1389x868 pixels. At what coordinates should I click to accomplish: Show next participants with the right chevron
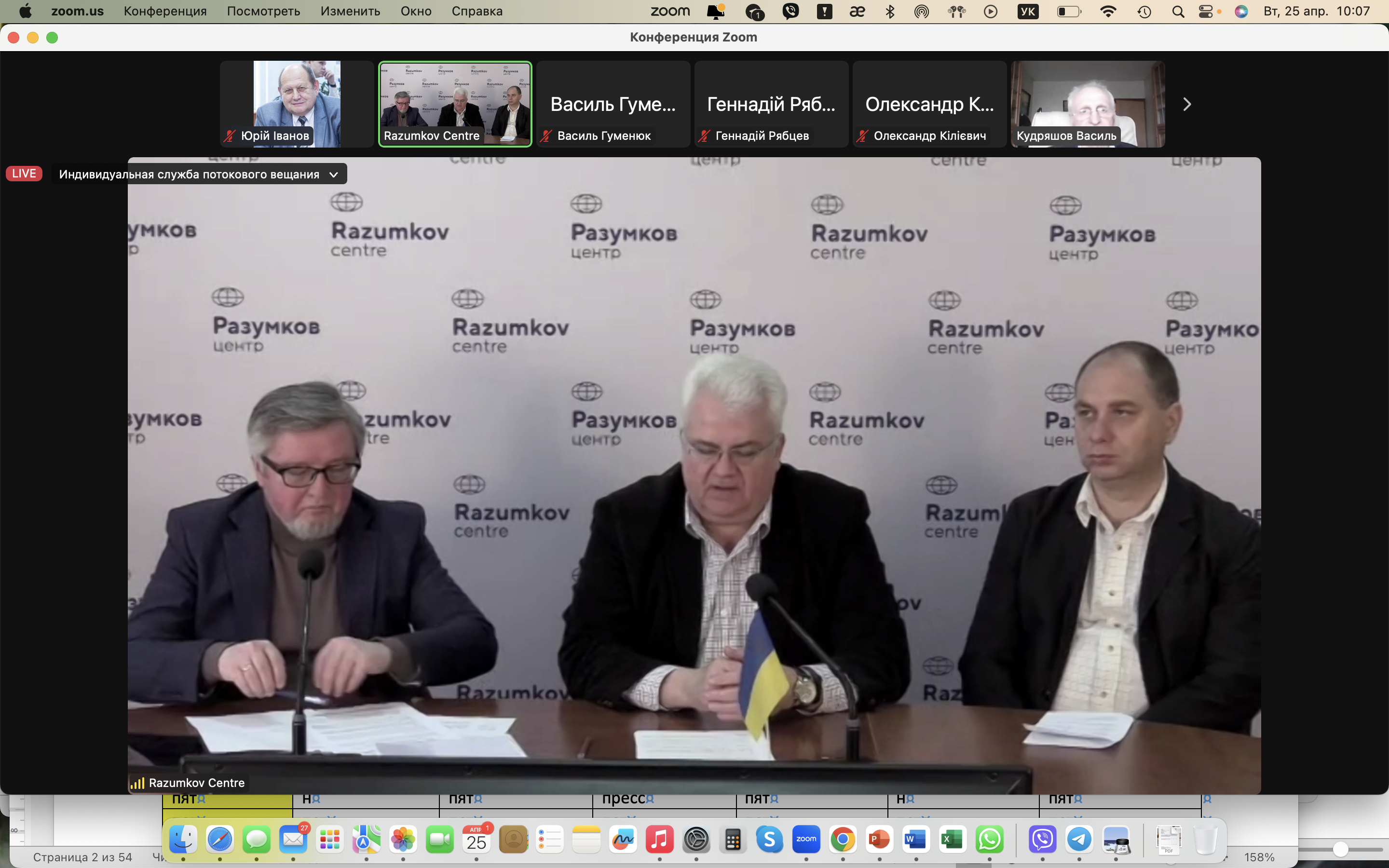pos(1187,105)
